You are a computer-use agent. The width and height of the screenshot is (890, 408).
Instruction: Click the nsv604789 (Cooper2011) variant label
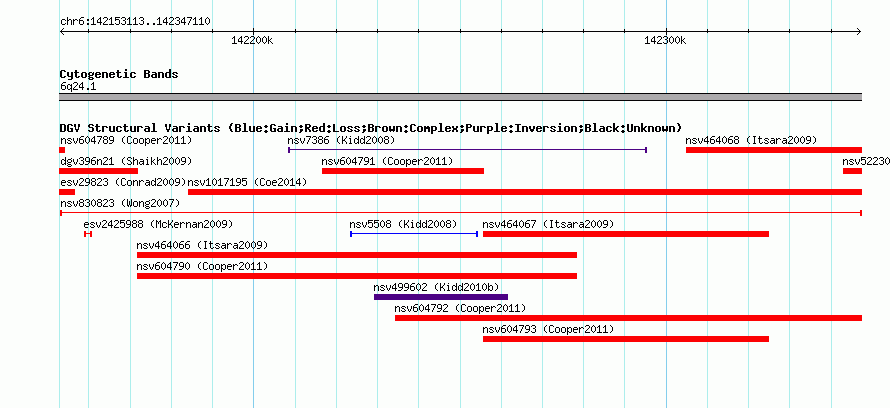126,140
